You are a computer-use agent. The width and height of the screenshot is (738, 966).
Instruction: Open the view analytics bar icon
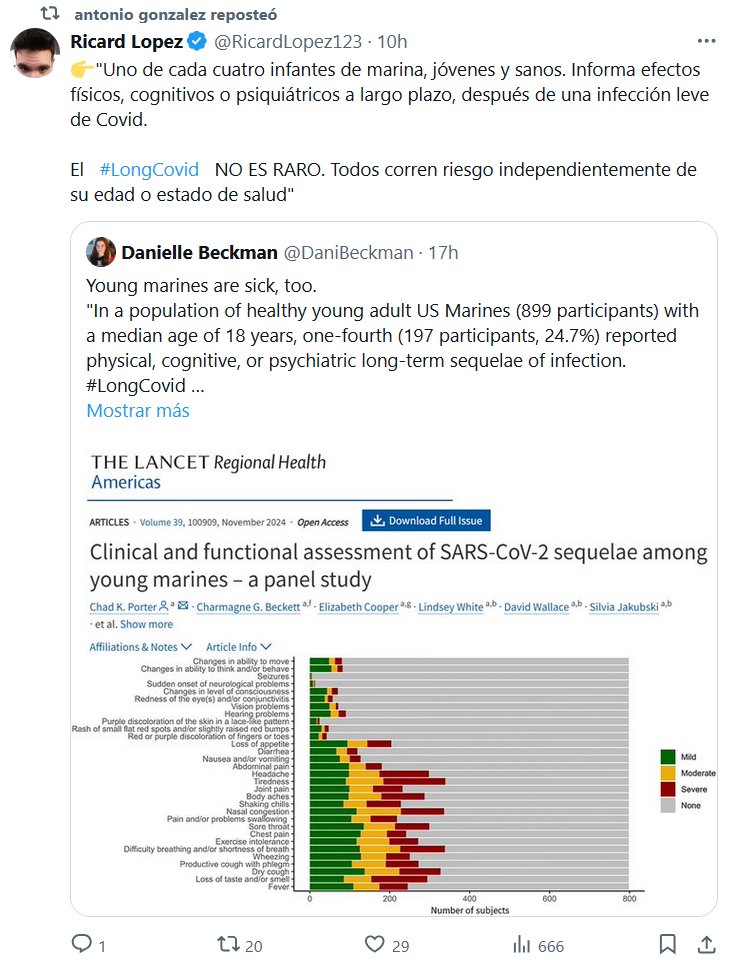point(521,944)
